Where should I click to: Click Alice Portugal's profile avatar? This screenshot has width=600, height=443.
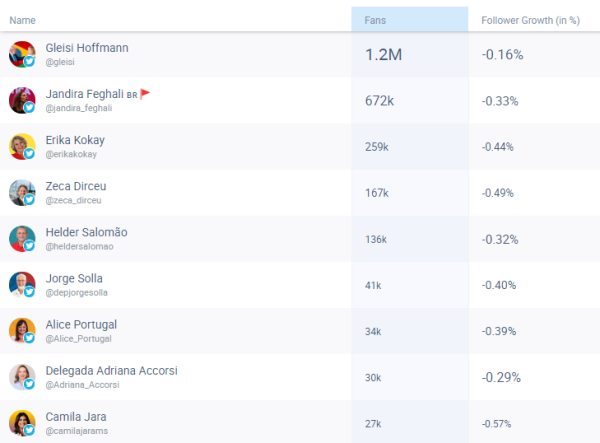point(22,331)
